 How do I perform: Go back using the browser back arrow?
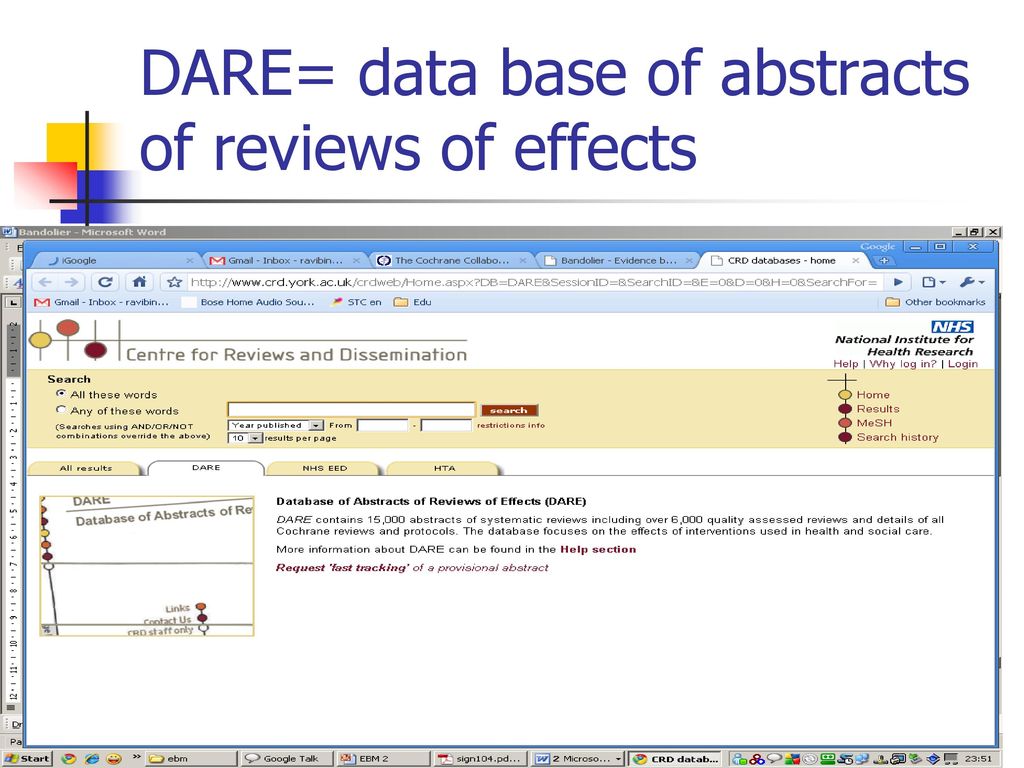45,282
